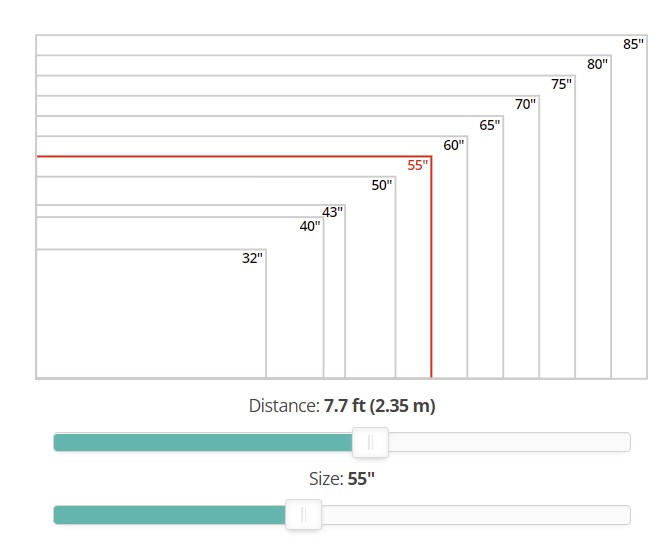Select the 80" size label
This screenshot has height=549, width=667.
coord(597,64)
